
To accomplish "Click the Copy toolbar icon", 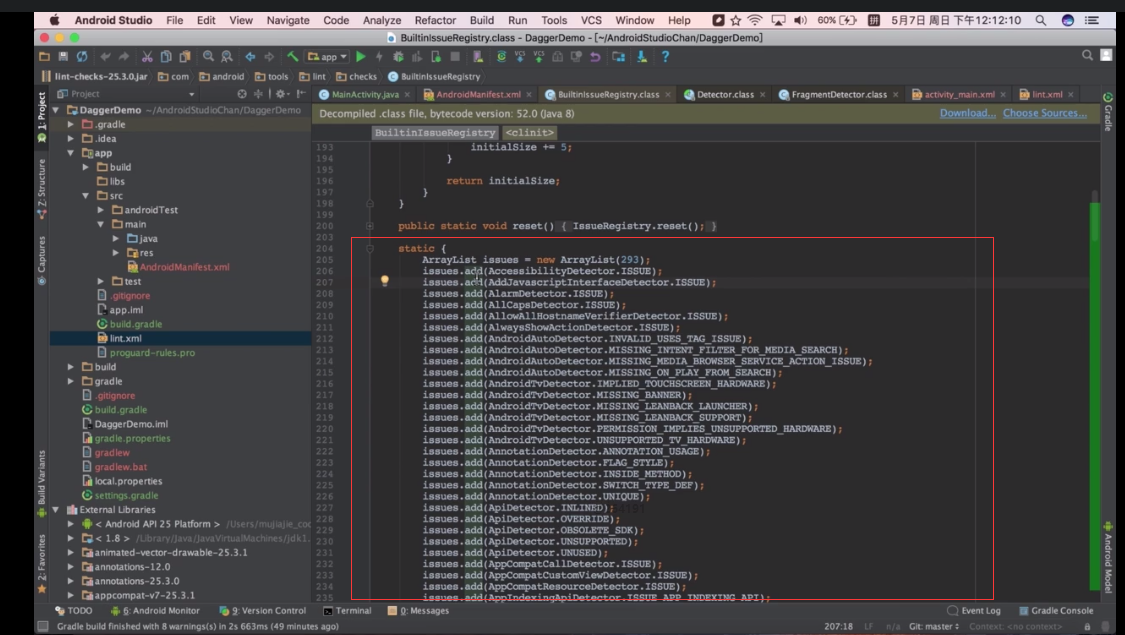I will (x=166, y=57).
